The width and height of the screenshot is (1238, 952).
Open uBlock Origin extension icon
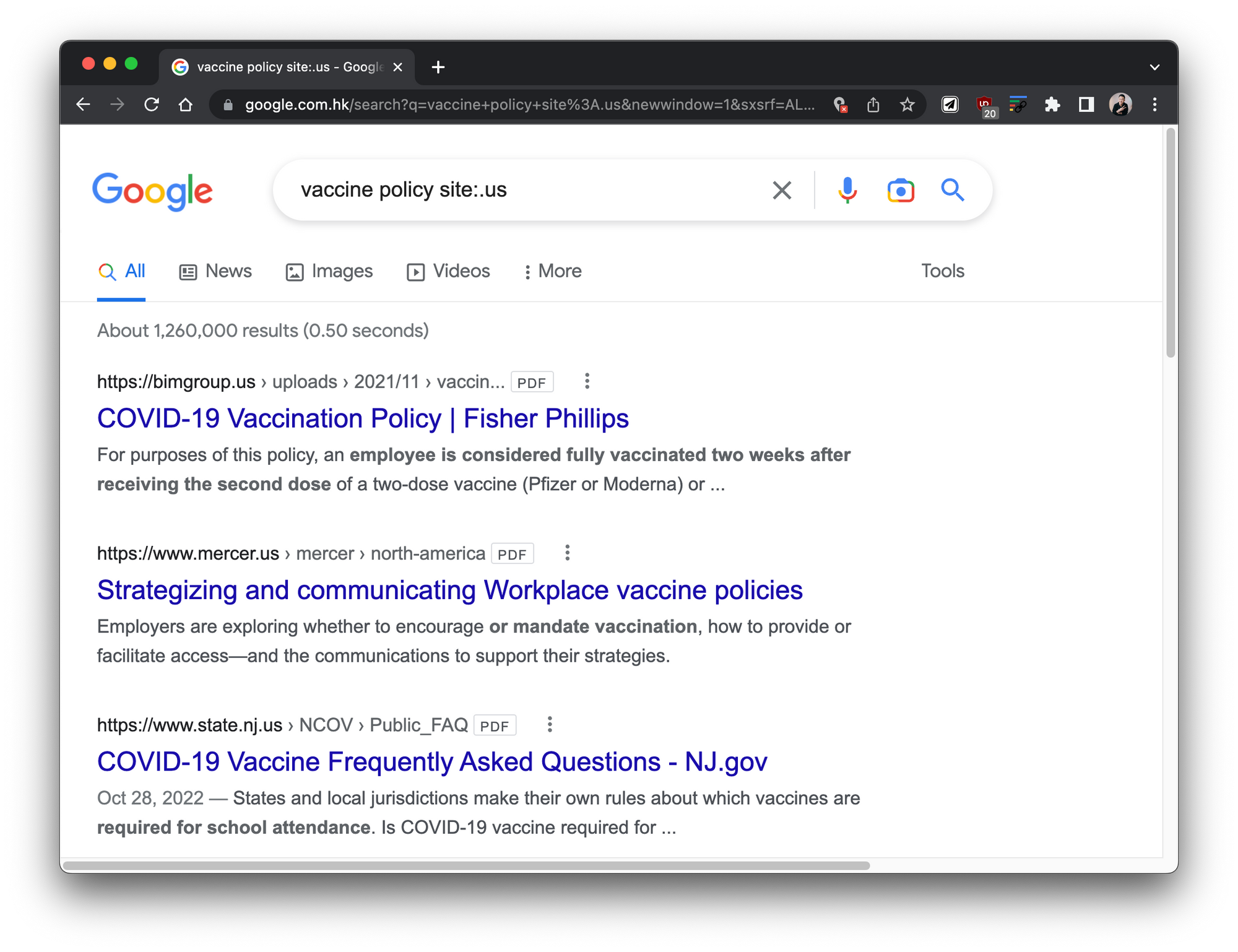pos(985,105)
